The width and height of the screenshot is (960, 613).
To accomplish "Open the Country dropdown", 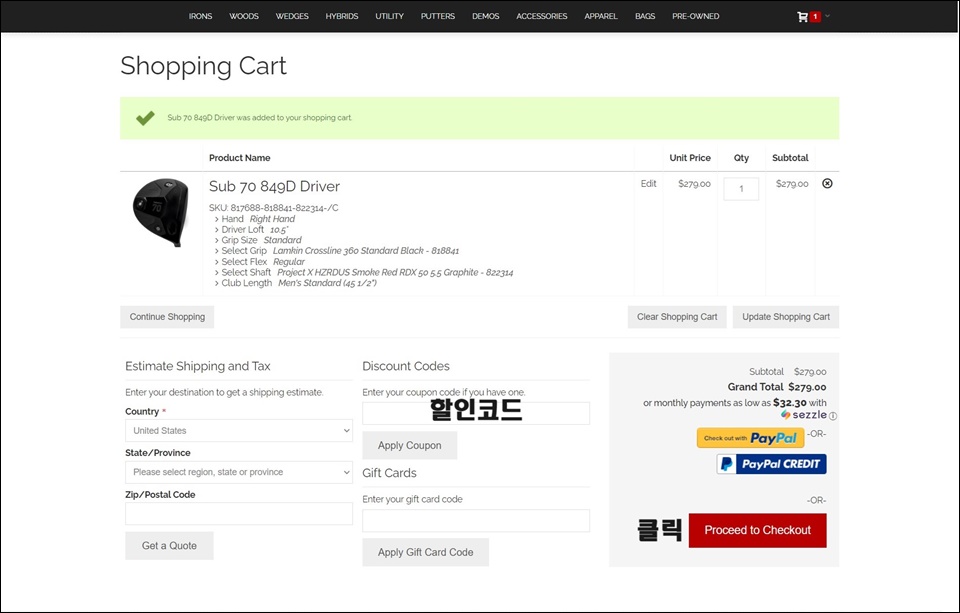I will point(239,431).
